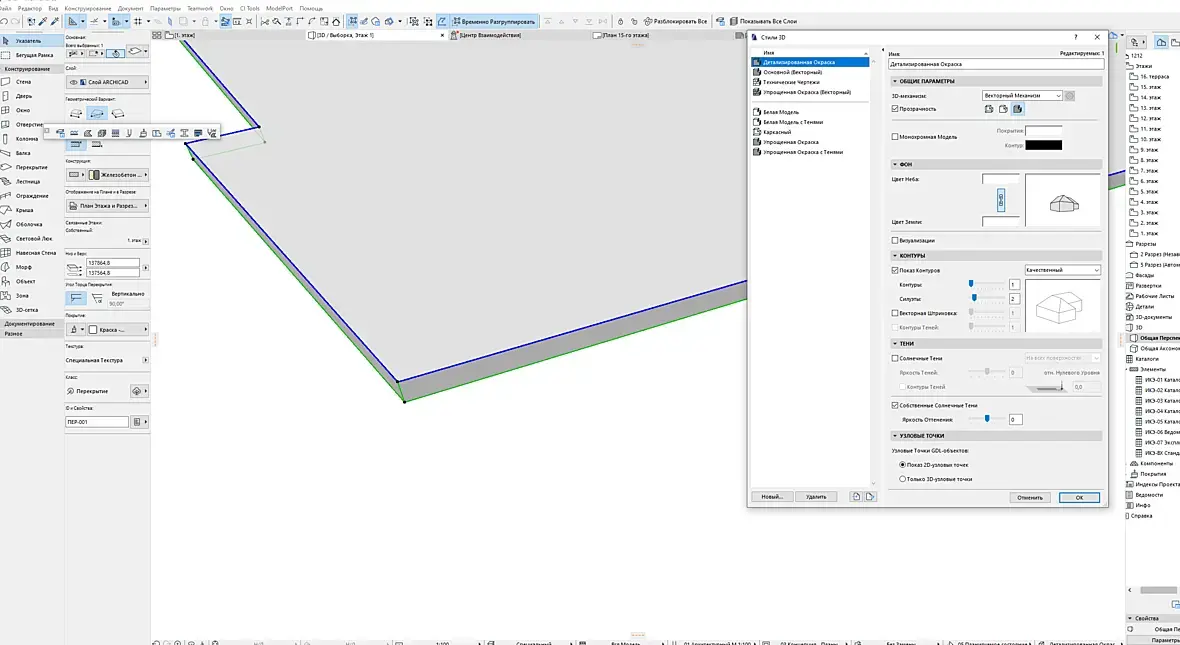Viewport: 1180px width, 645px height.
Task: Enable the Векторная Штриховка checkbox
Action: pyautogui.click(x=895, y=313)
